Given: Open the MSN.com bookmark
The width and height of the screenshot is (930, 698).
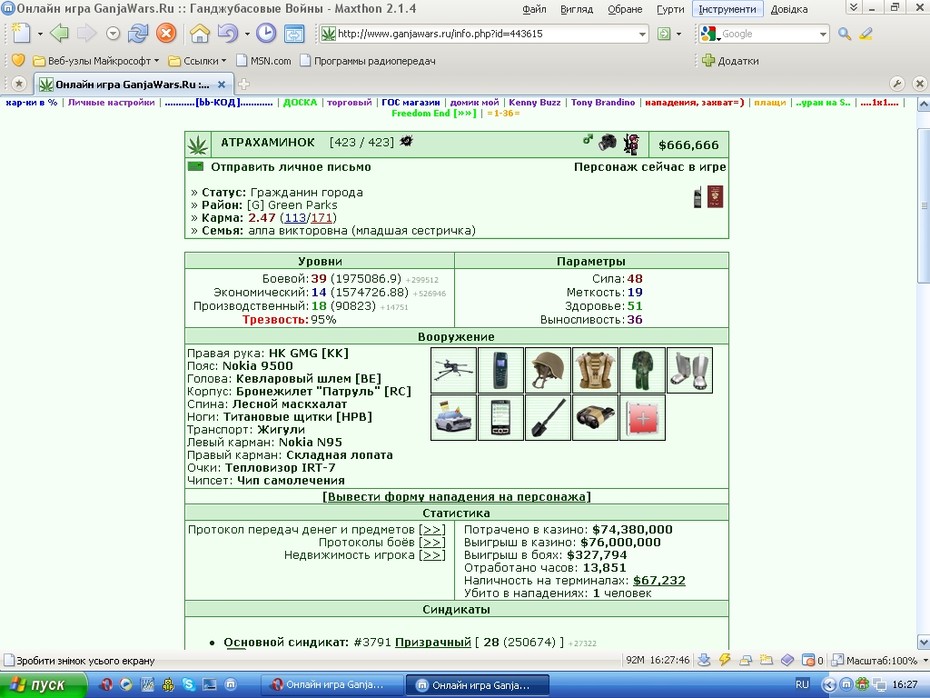Looking at the screenshot, I should [264, 60].
